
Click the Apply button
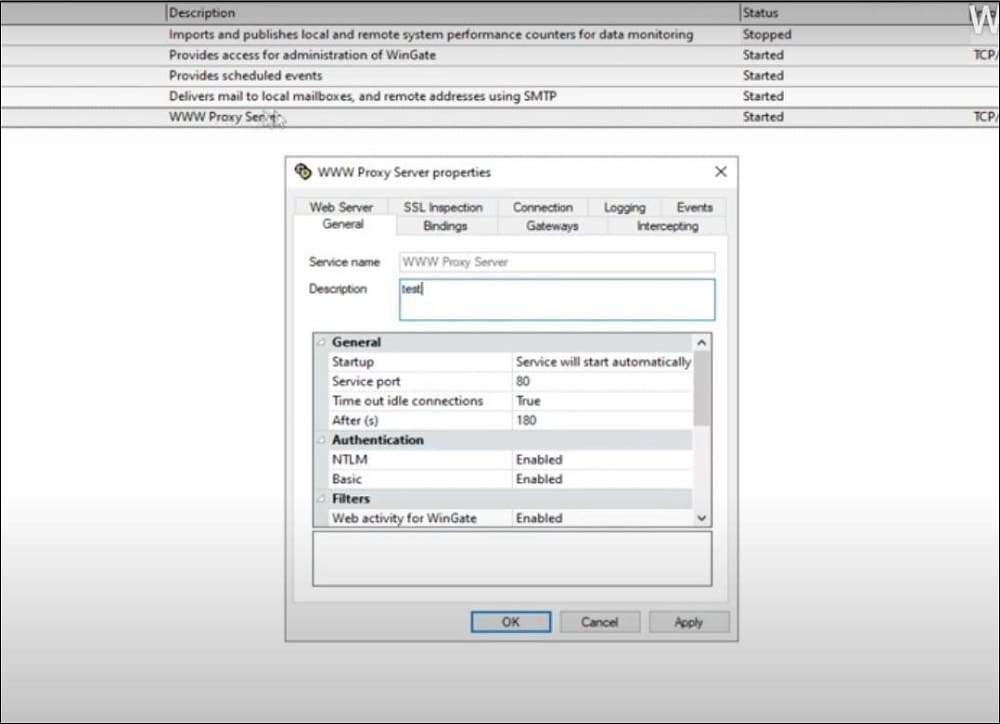click(689, 622)
